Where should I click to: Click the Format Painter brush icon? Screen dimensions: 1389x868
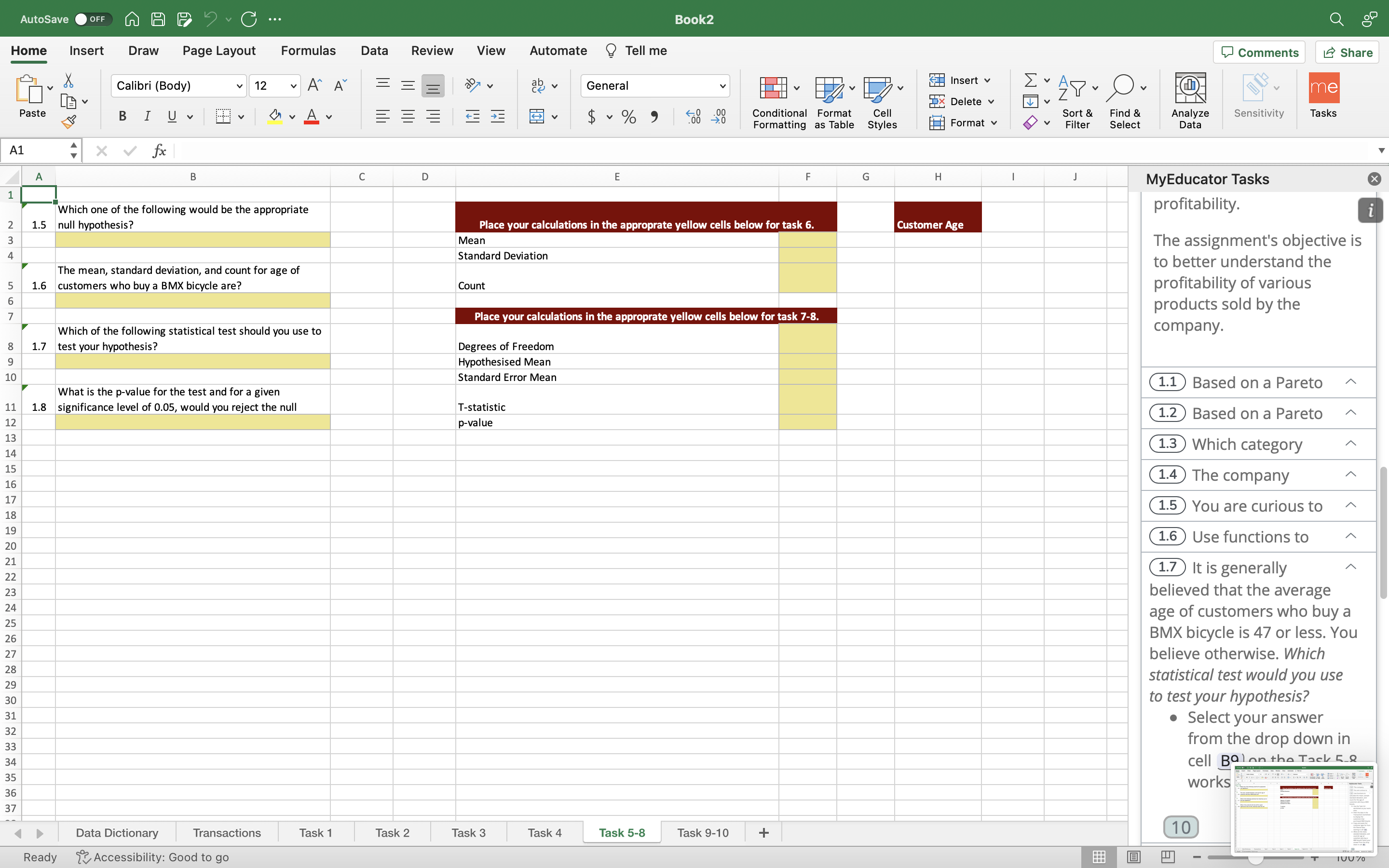[69, 122]
